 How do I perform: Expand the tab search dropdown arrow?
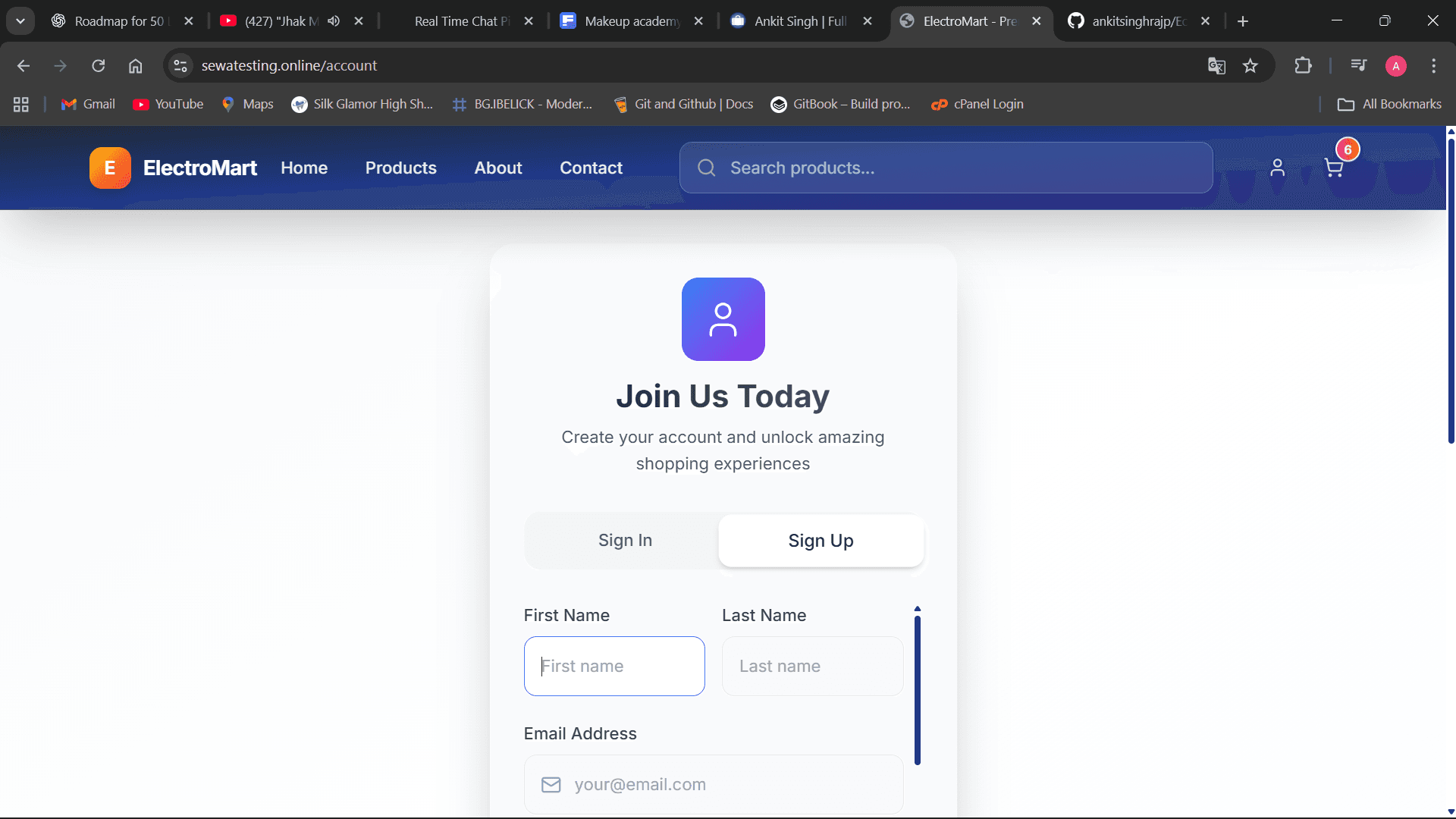coord(20,21)
